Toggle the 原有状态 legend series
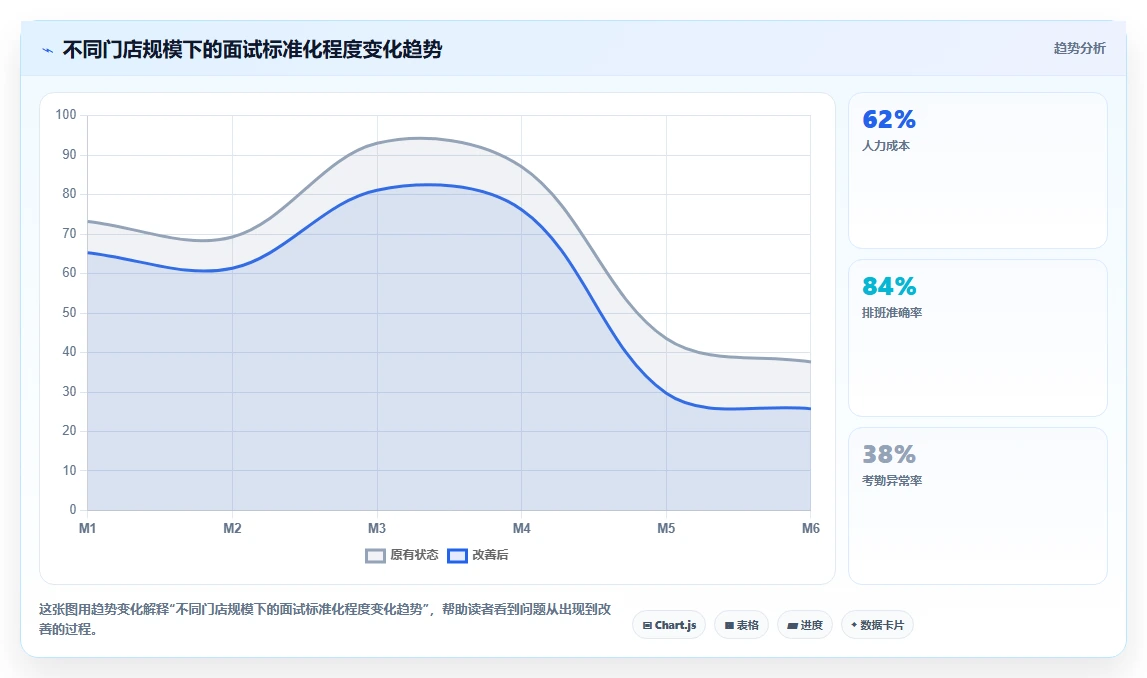Screen dimensions: 1147x678 402,555
